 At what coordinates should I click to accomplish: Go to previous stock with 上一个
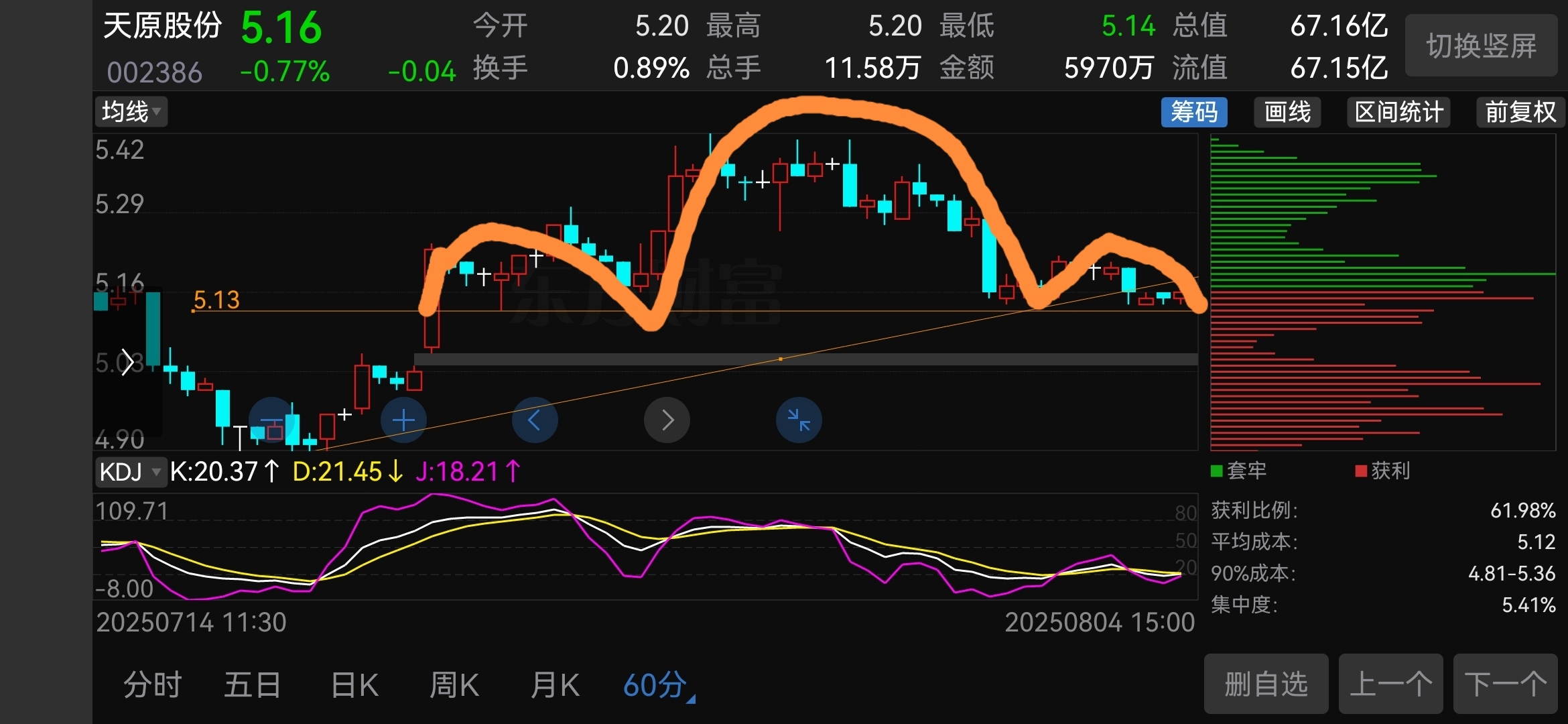click(1390, 684)
